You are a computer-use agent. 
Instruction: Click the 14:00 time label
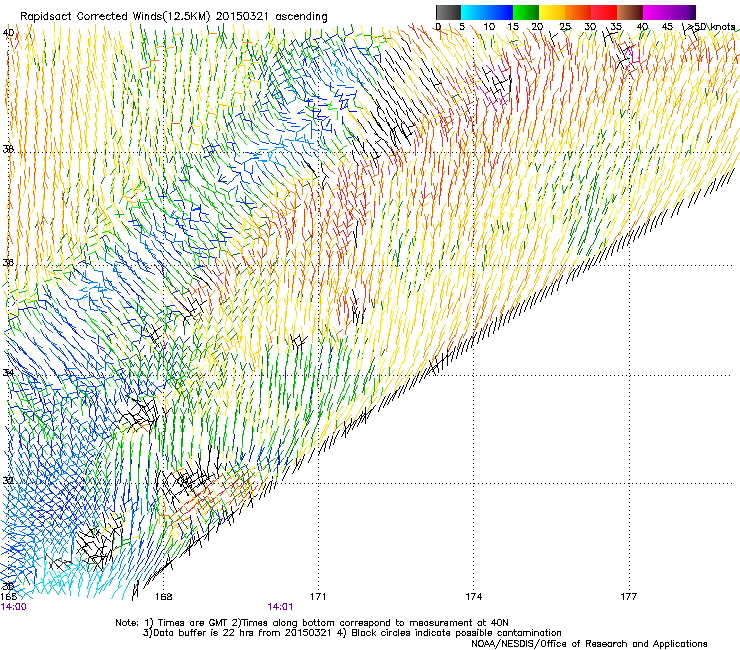tap(13, 607)
